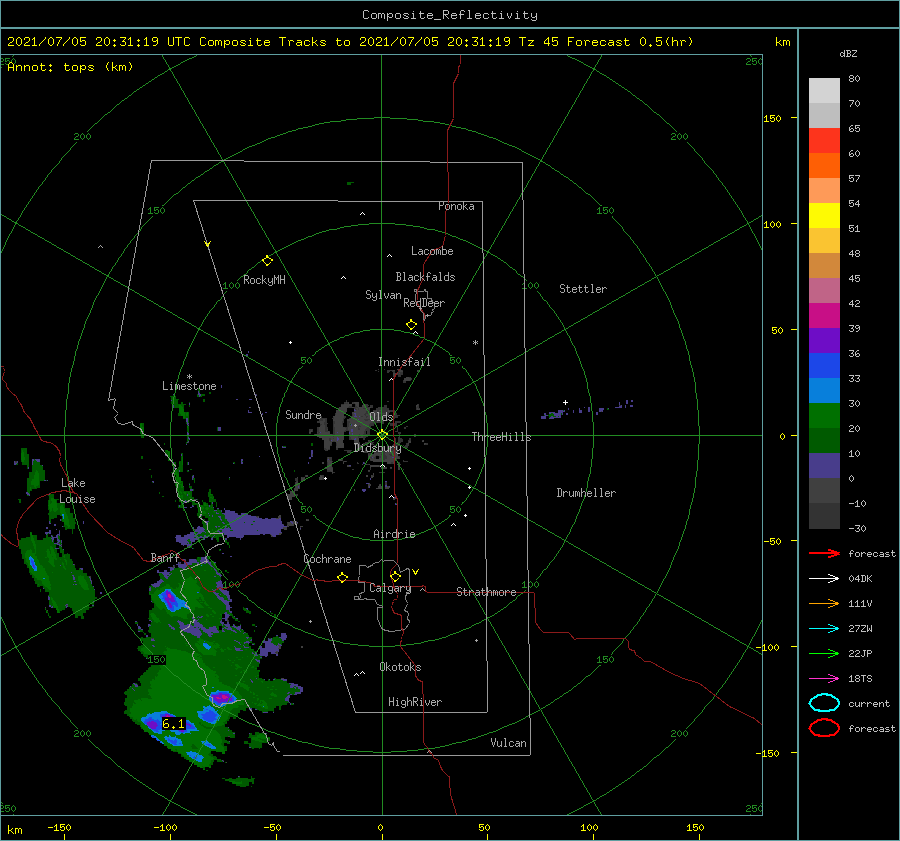Select the radar site diamond at map center
Screen dimensions: 900x841
pos(382,435)
